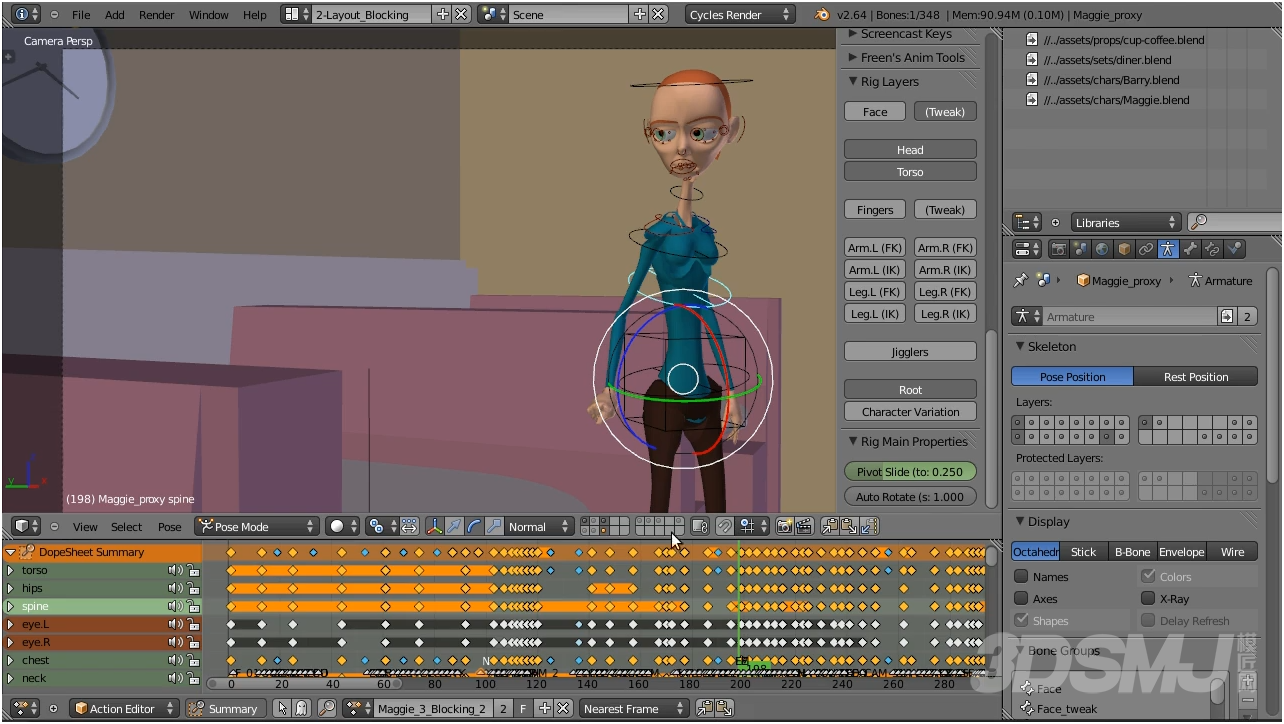This screenshot has width=1284, height=724.
Task: Open the Bone Constraints tab
Action: (x=1212, y=250)
